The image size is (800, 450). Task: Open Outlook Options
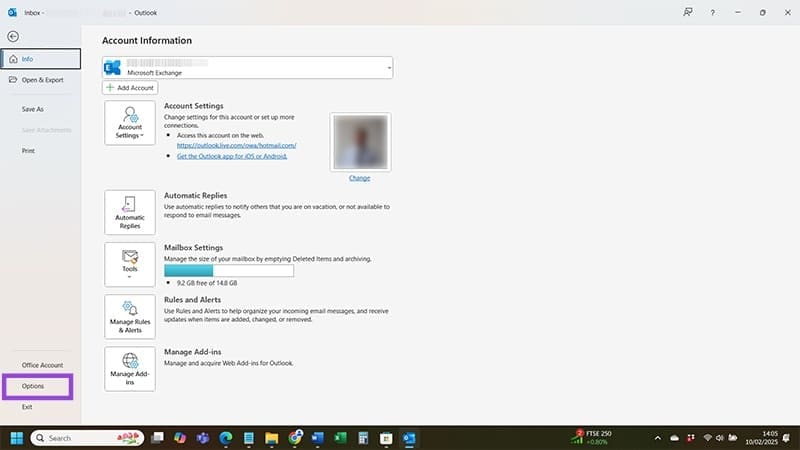33,386
